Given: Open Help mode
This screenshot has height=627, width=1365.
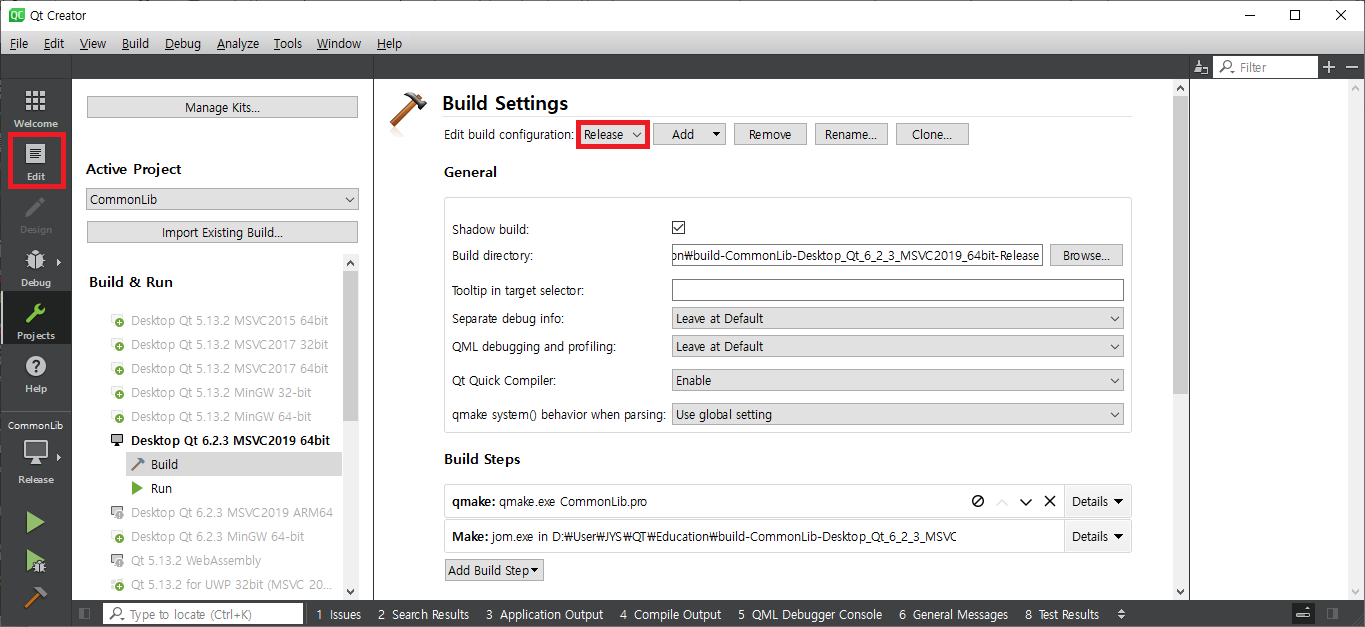Looking at the screenshot, I should click(35, 374).
